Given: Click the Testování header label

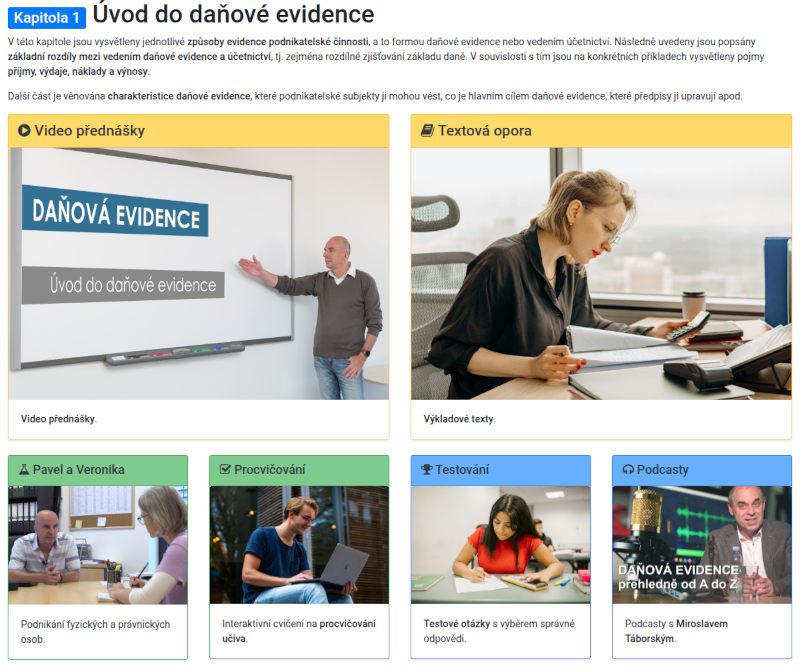Looking at the screenshot, I should click(x=462, y=469).
